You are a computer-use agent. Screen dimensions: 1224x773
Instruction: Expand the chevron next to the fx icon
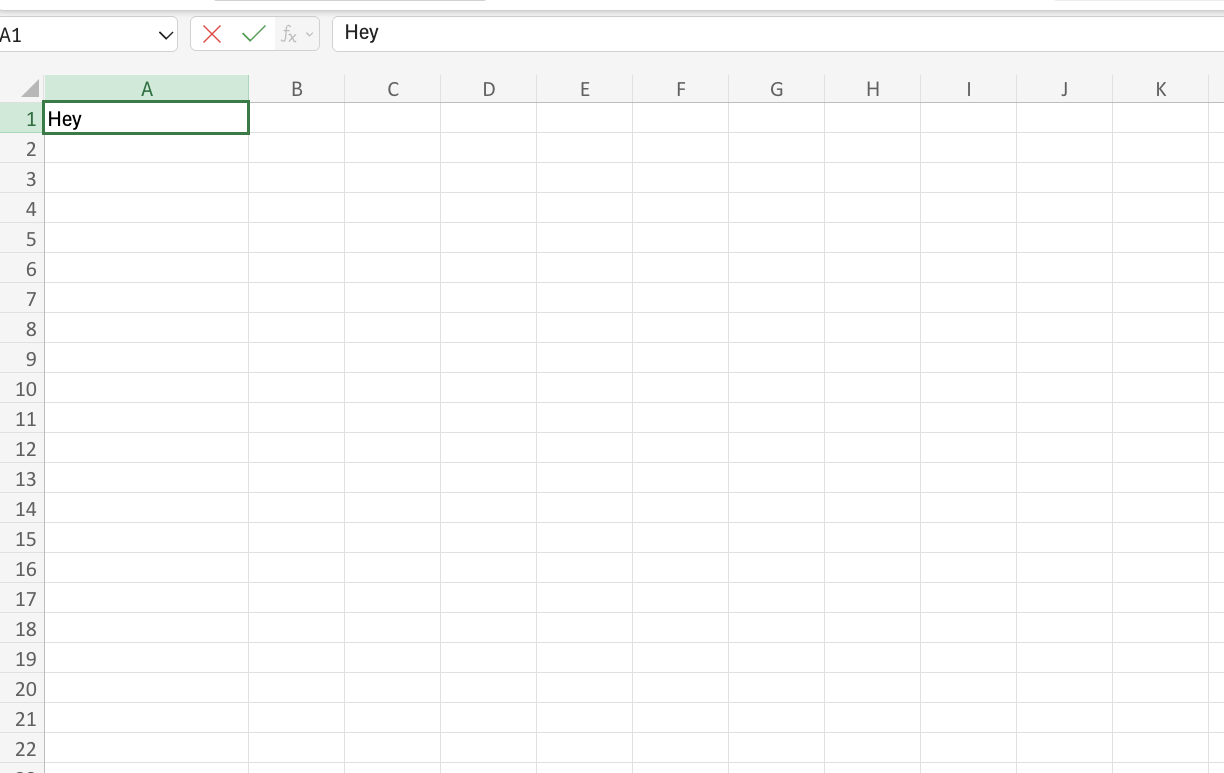[307, 35]
